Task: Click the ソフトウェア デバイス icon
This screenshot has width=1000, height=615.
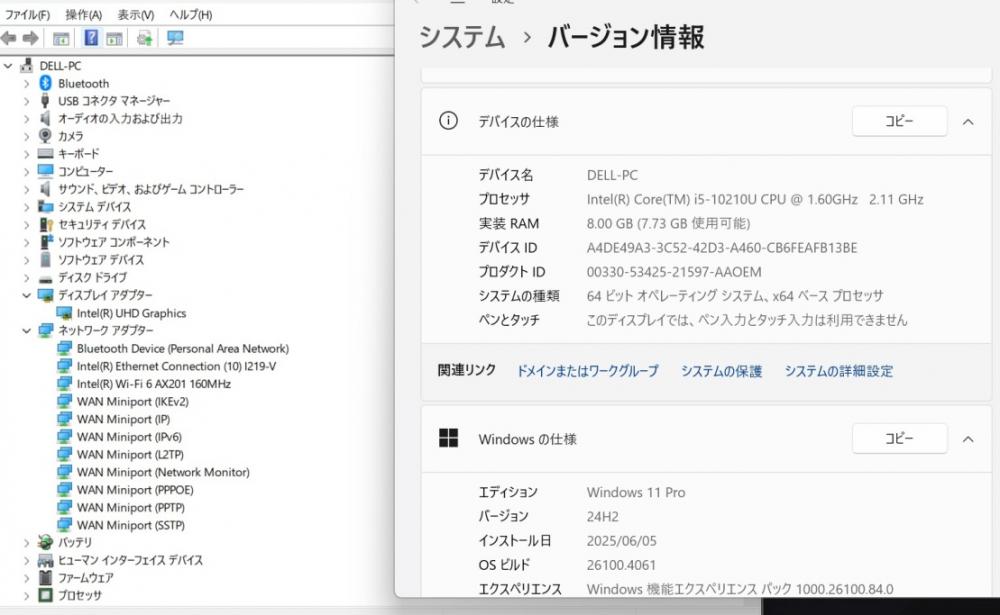Action: [x=45, y=260]
